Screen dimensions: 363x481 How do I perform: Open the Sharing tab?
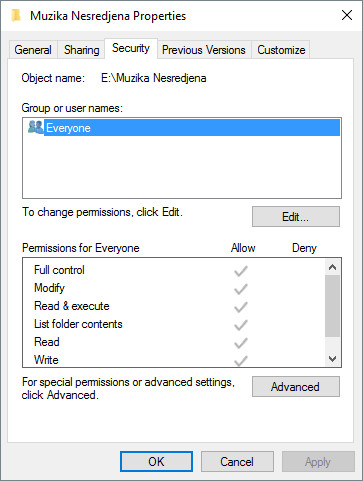82,50
